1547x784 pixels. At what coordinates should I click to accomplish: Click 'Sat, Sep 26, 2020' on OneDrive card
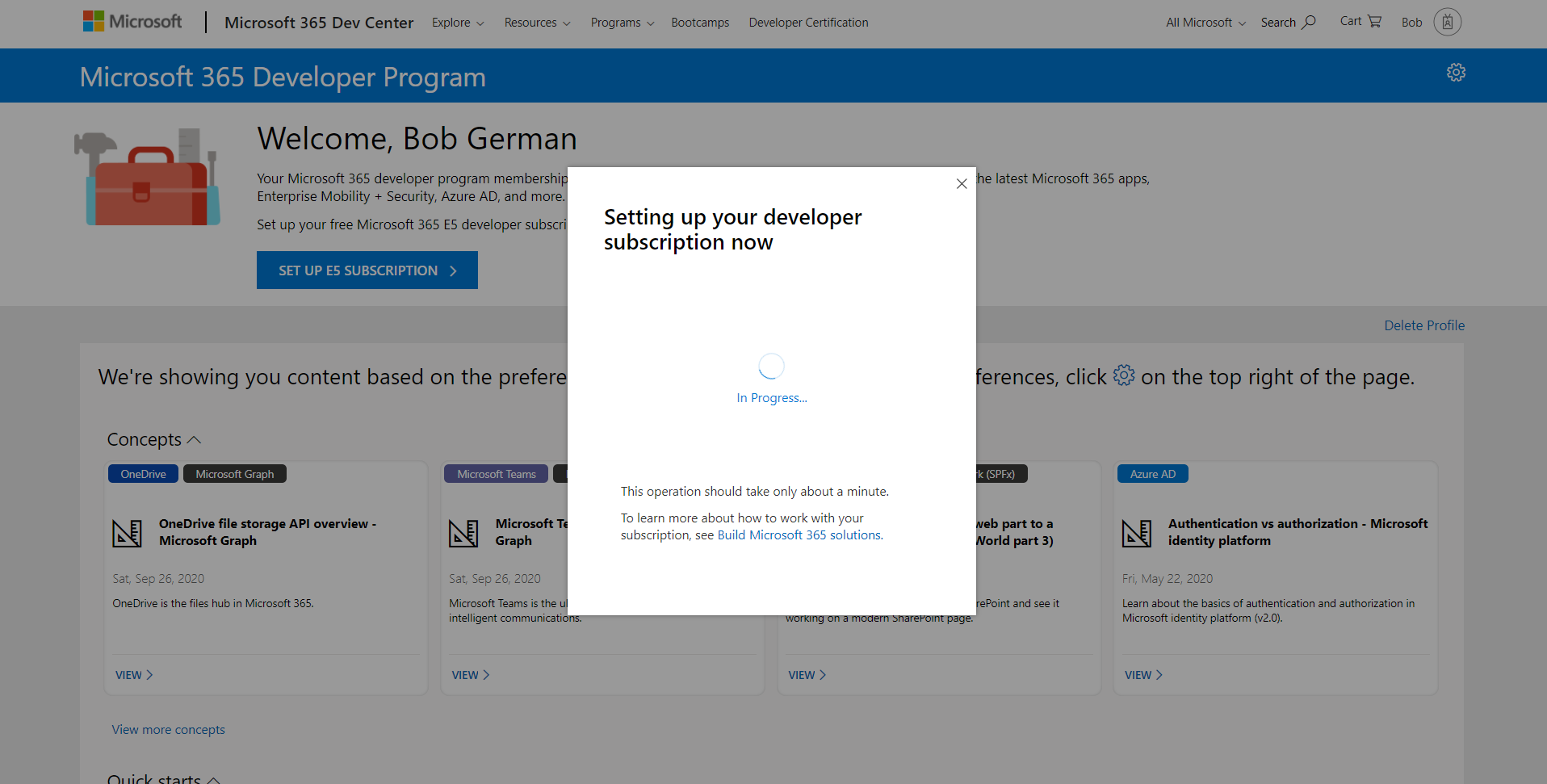click(158, 579)
